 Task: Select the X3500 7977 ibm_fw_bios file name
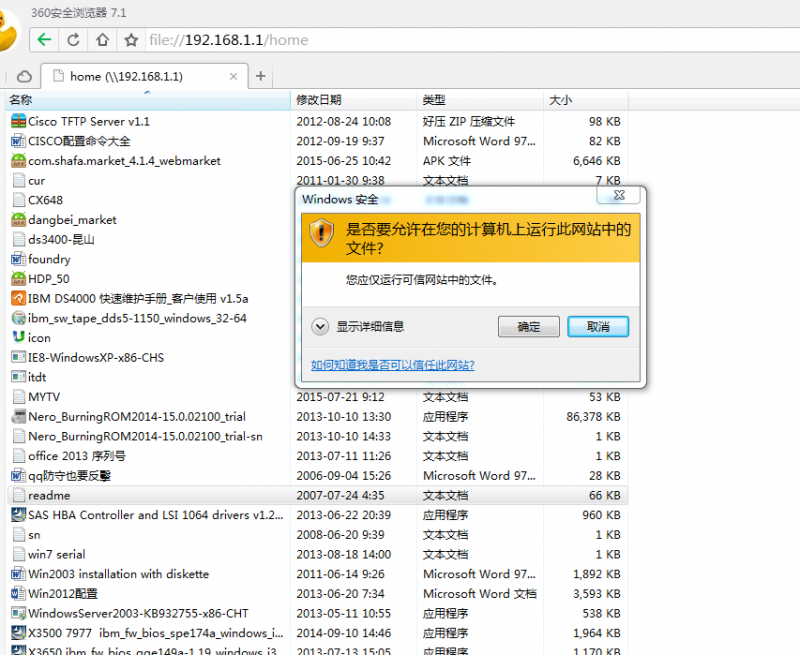pyautogui.click(x=156, y=633)
